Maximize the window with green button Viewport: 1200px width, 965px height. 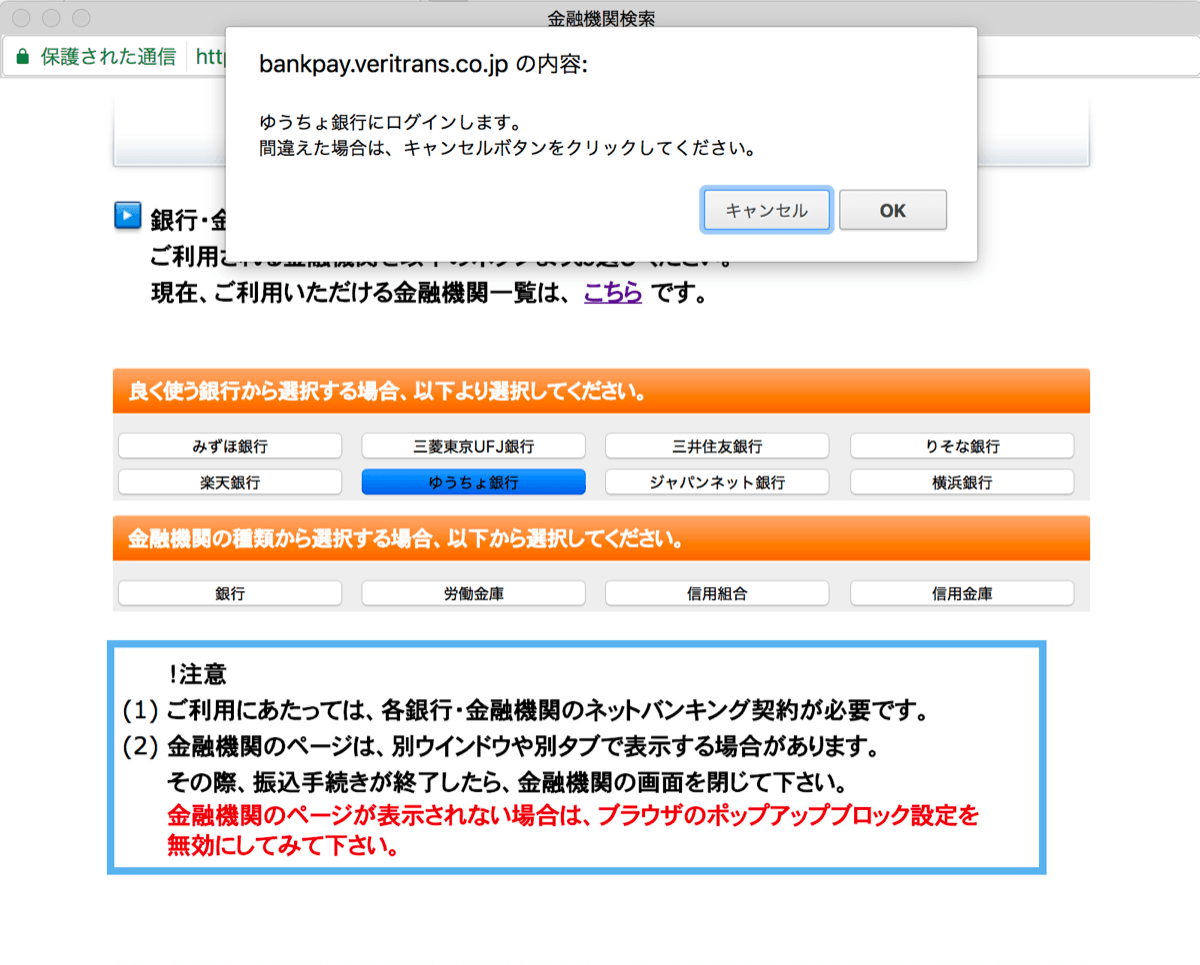(81, 18)
